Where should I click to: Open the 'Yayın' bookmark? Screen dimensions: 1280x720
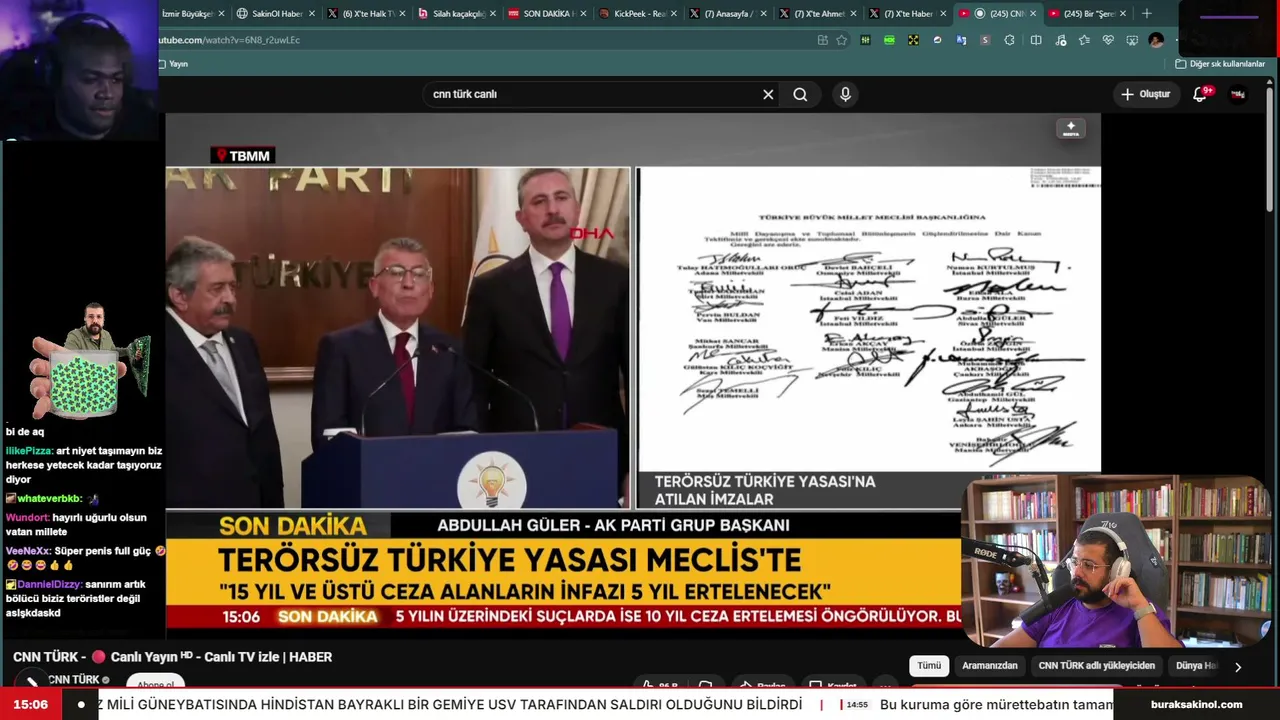(173, 64)
